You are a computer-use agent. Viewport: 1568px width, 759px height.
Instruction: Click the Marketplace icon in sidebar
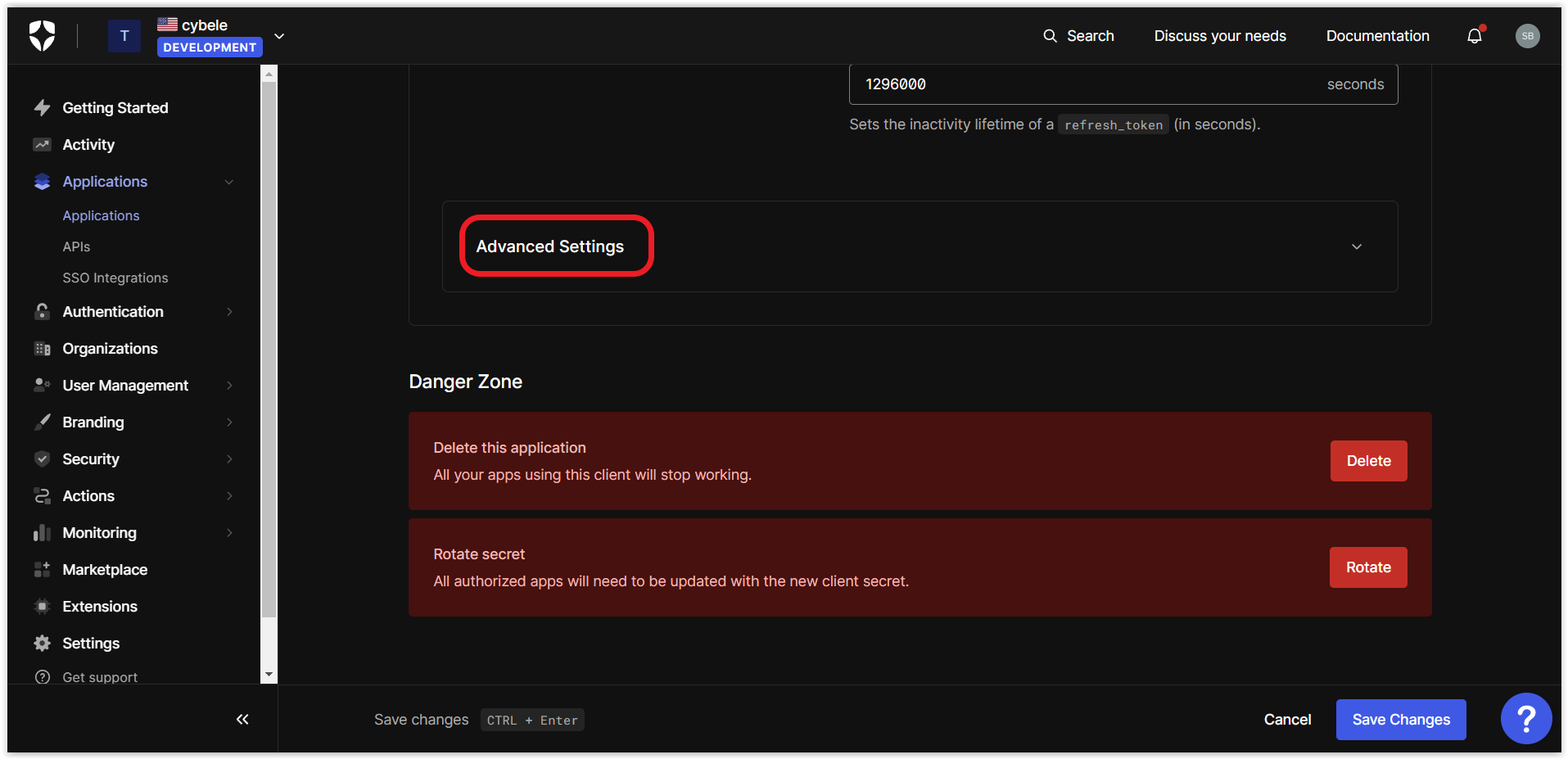click(x=43, y=570)
